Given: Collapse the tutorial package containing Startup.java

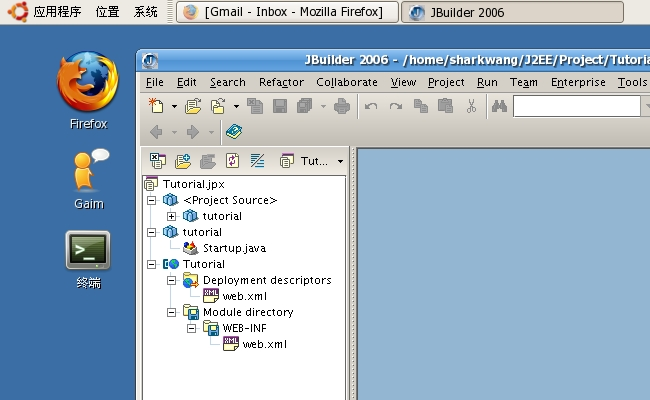Looking at the screenshot, I should point(152,232).
